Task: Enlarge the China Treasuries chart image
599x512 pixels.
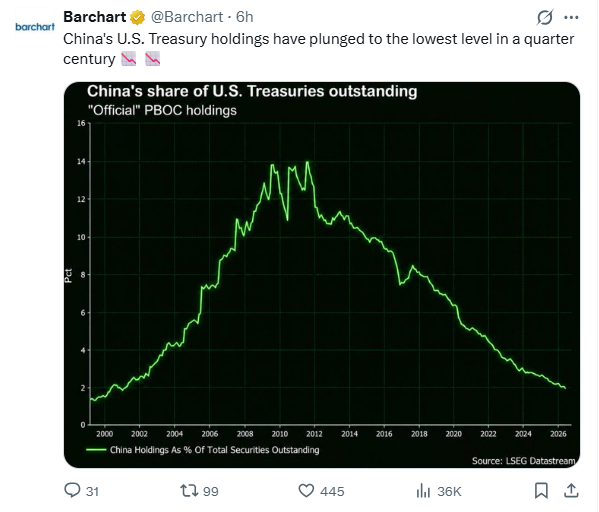Action: coord(322,275)
